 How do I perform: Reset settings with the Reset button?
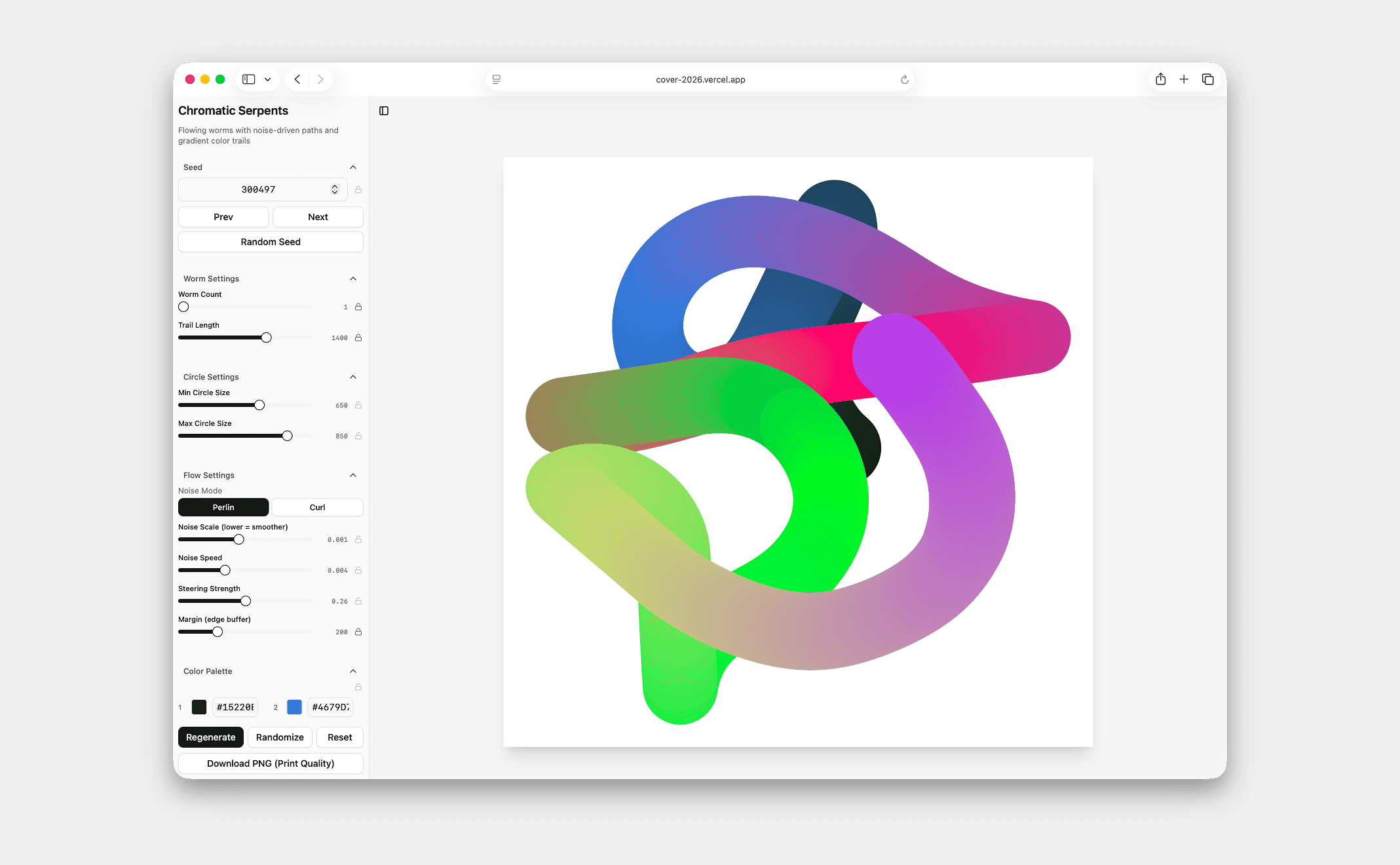tap(340, 737)
